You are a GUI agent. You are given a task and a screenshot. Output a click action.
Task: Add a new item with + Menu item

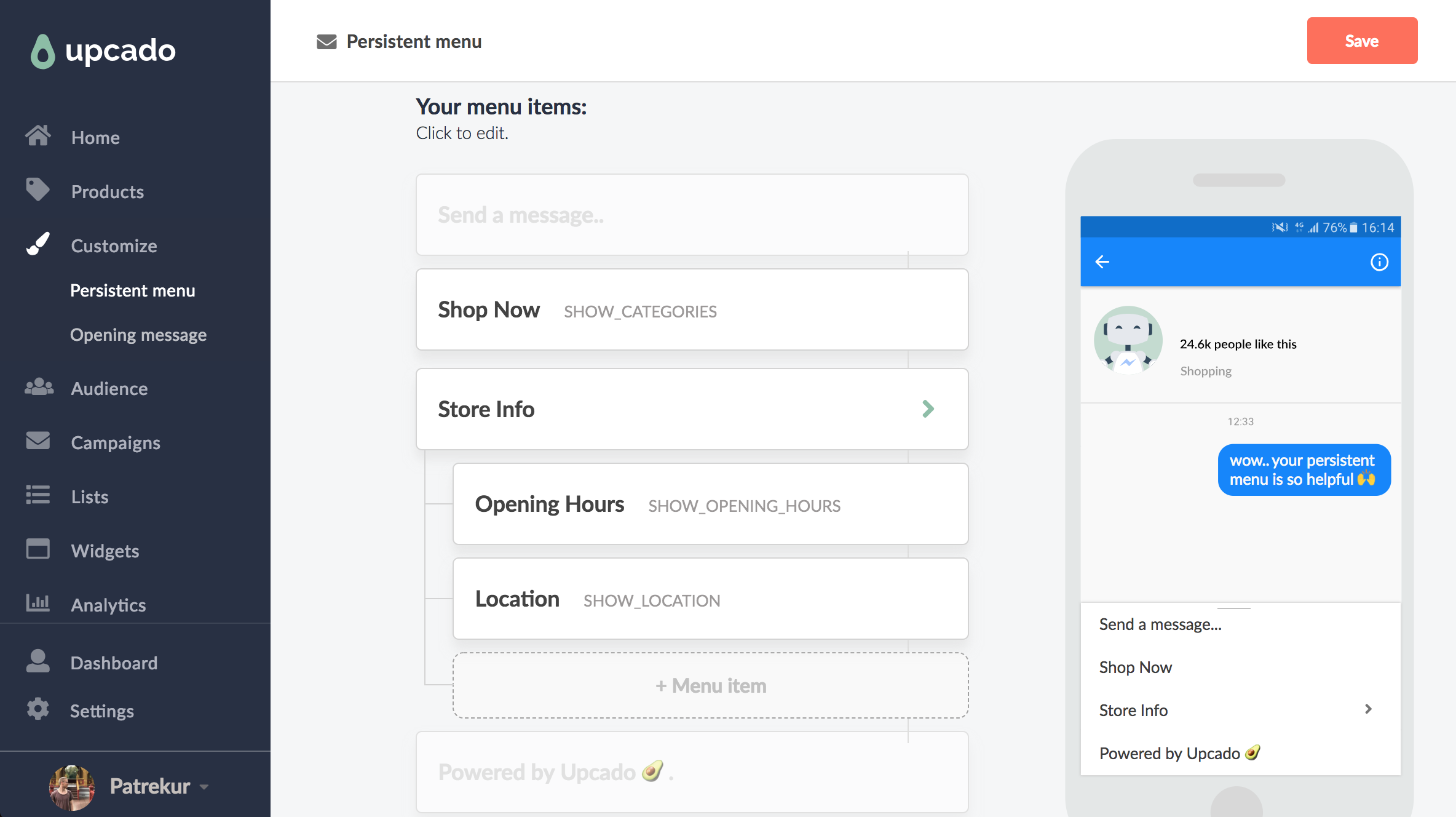(710, 685)
